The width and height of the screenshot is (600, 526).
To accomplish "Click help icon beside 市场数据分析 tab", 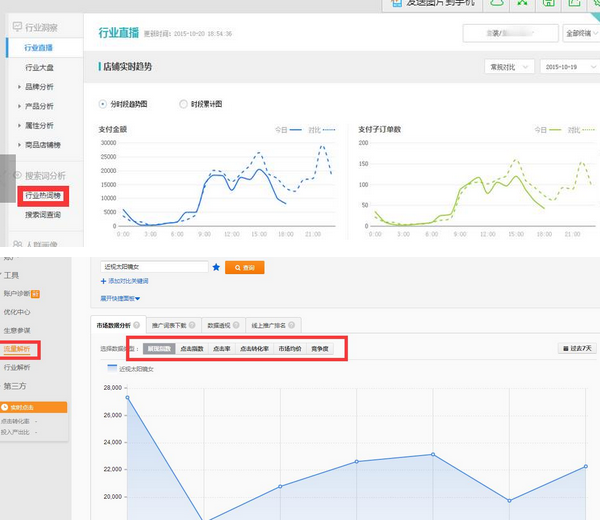I will (x=136, y=325).
